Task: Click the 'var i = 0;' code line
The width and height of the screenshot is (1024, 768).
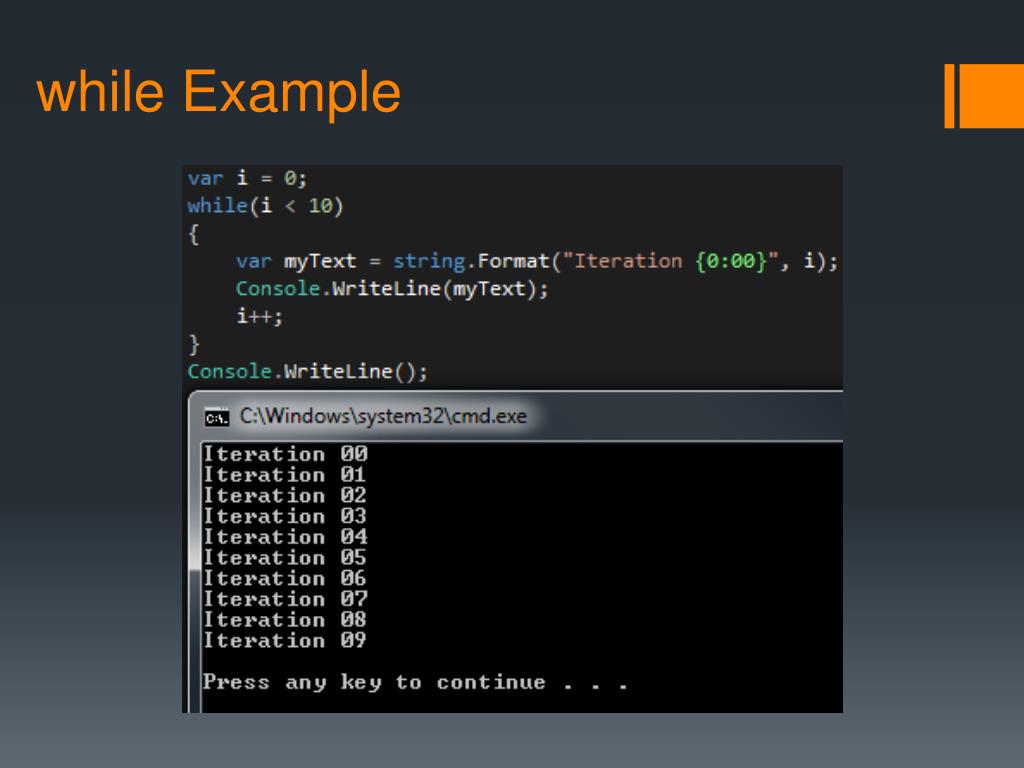Action: pyautogui.click(x=247, y=178)
